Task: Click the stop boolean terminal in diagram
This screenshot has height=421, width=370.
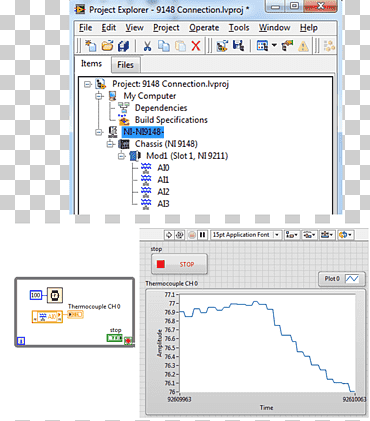Action: (x=114, y=338)
